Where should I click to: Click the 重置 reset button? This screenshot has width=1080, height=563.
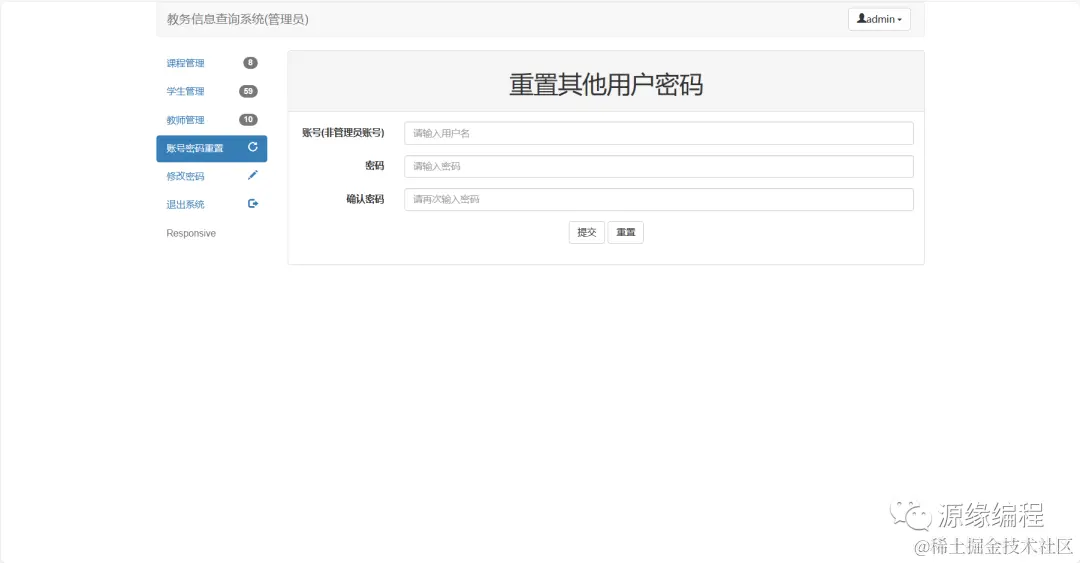click(x=625, y=232)
